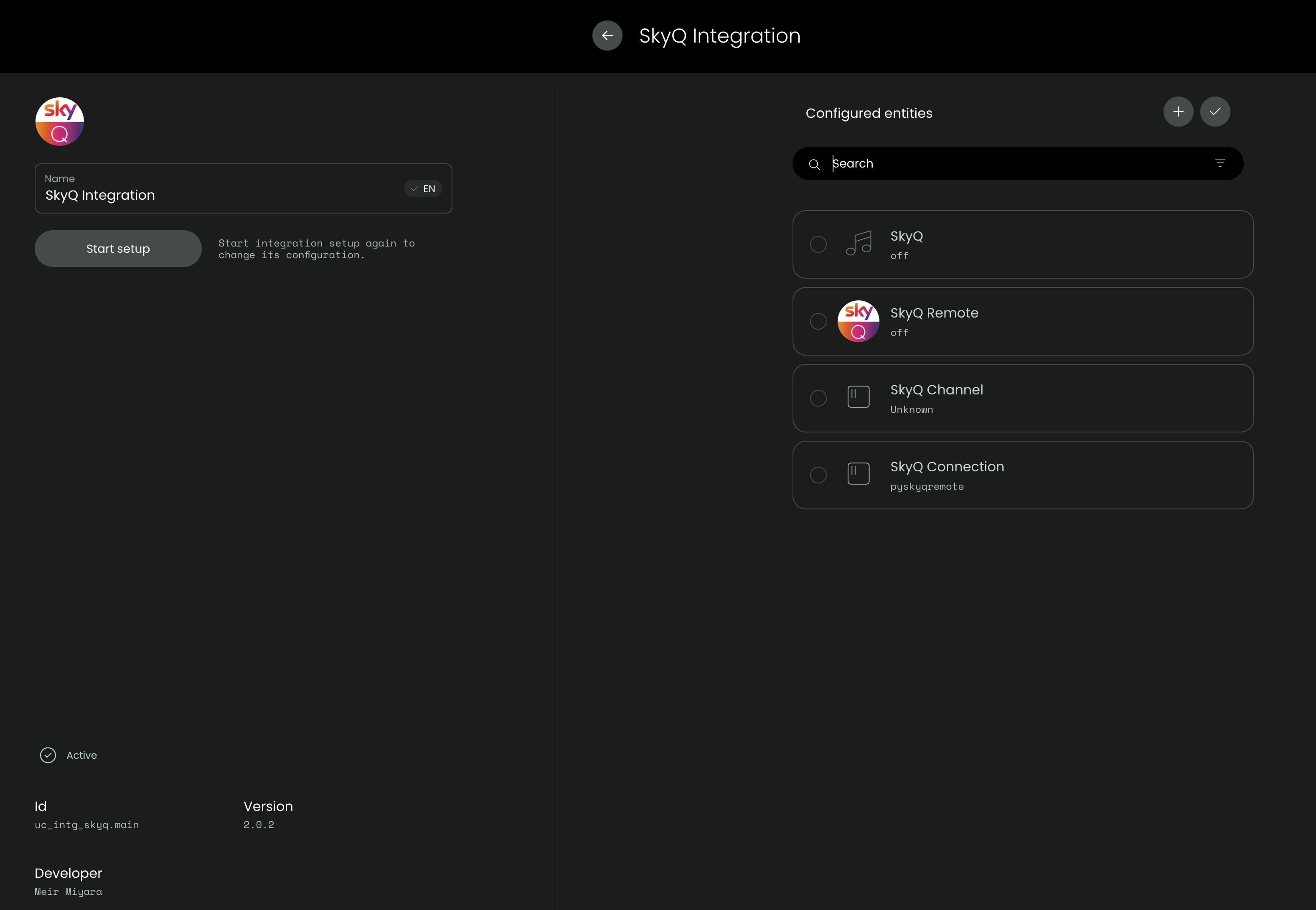
Task: Click the large SkyQ integration logo
Action: click(60, 122)
